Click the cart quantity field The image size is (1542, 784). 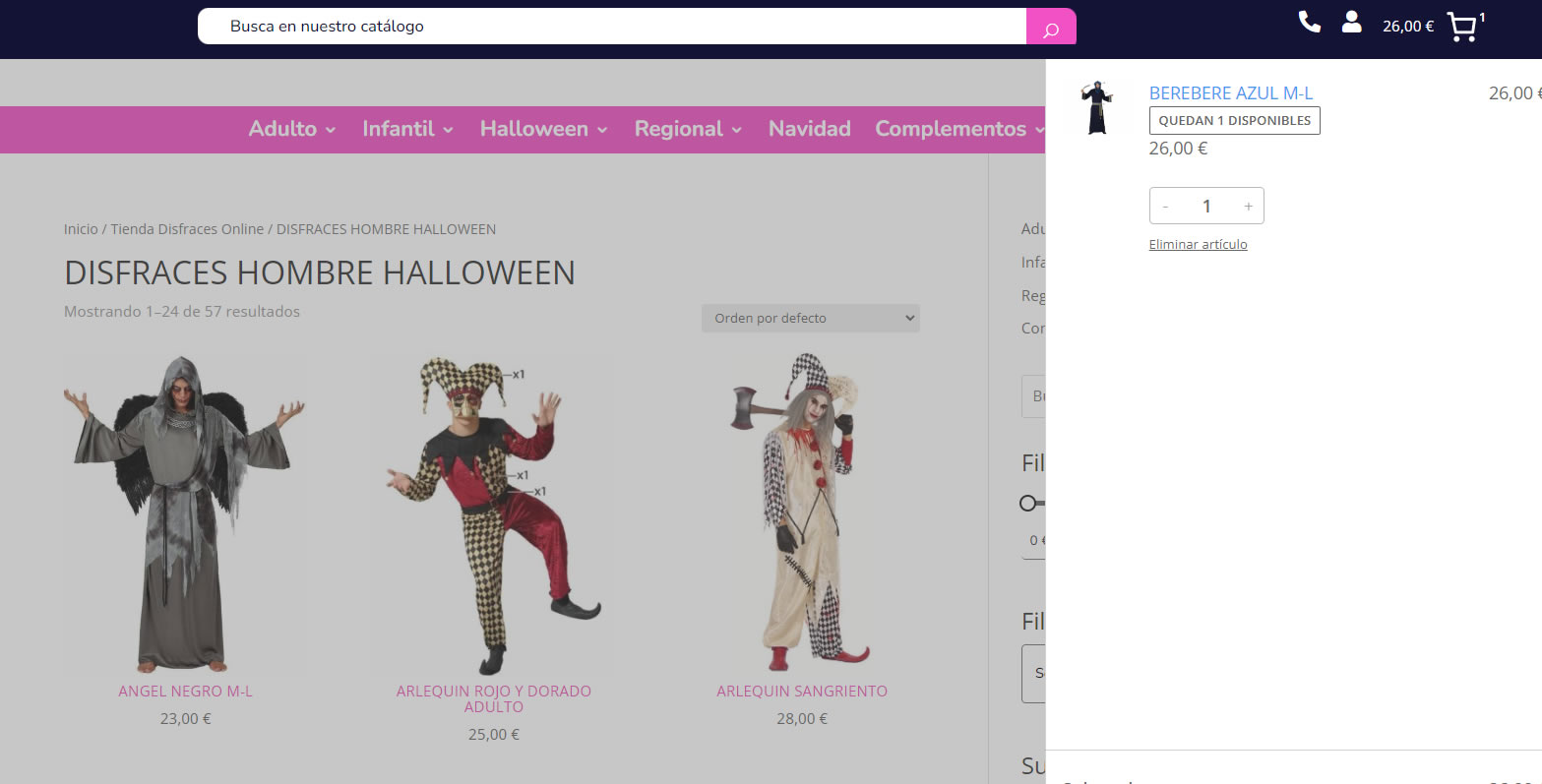(1206, 207)
